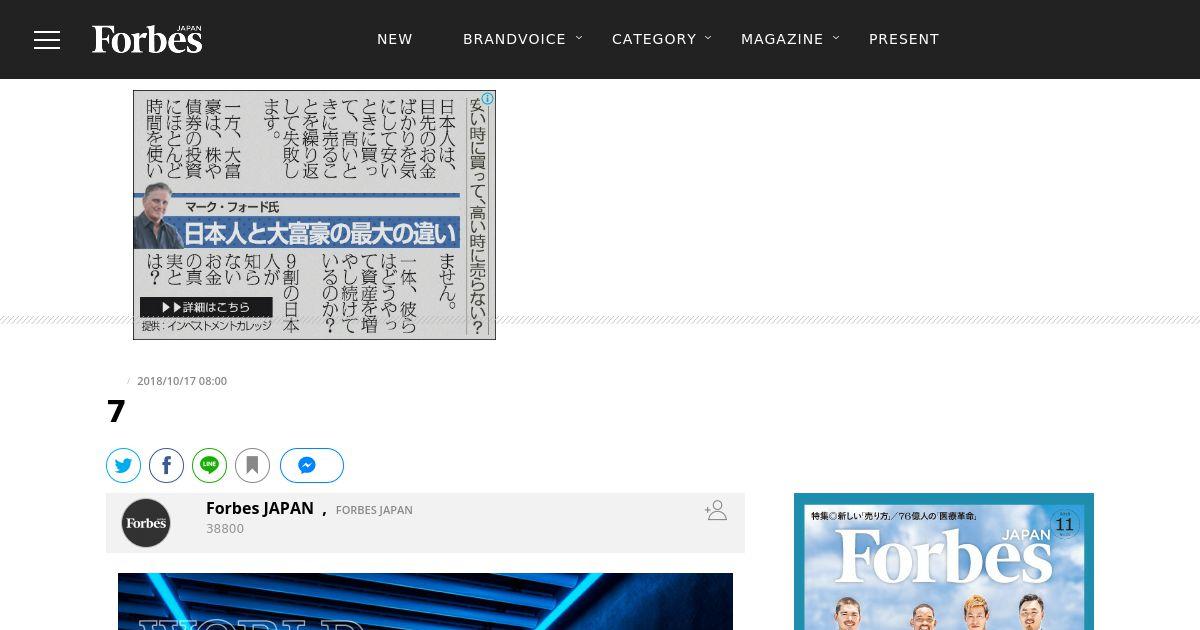Click the follower count 38800
The height and width of the screenshot is (630, 1200).
pyautogui.click(x=225, y=529)
